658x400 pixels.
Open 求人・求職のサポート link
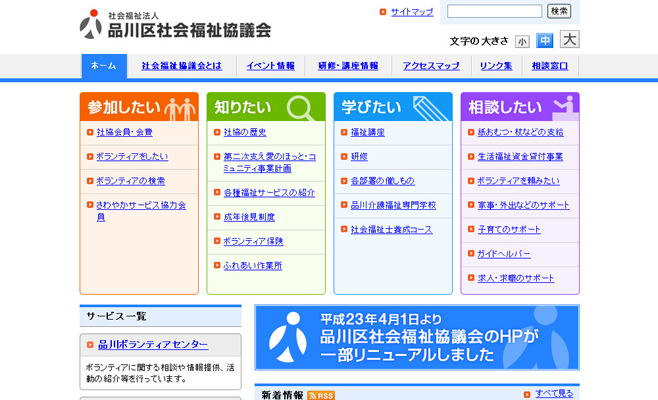(516, 278)
